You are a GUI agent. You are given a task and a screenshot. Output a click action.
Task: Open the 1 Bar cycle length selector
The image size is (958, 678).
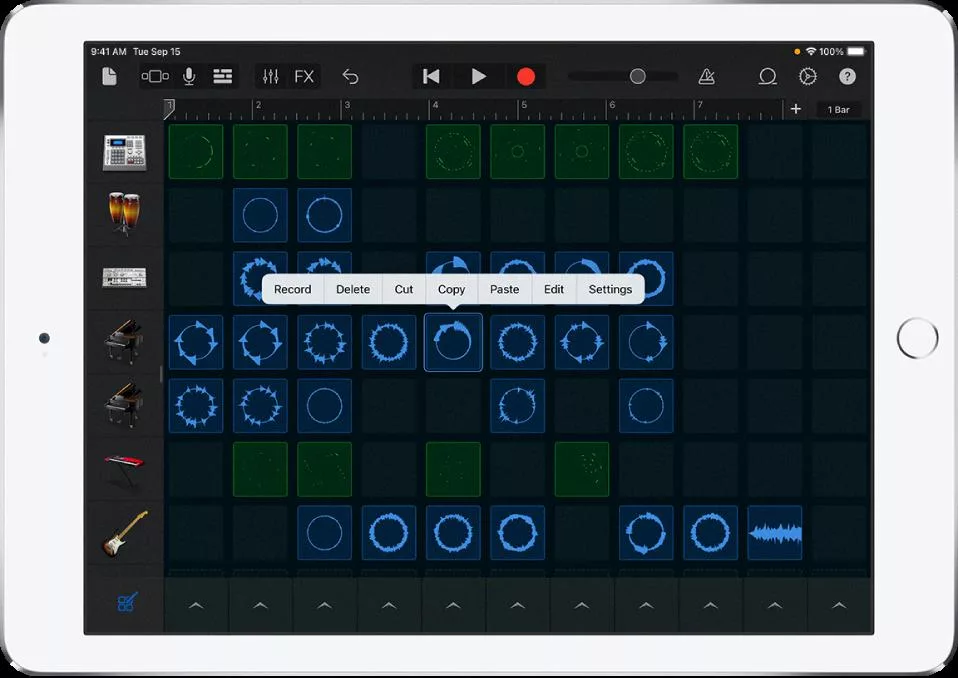839,110
